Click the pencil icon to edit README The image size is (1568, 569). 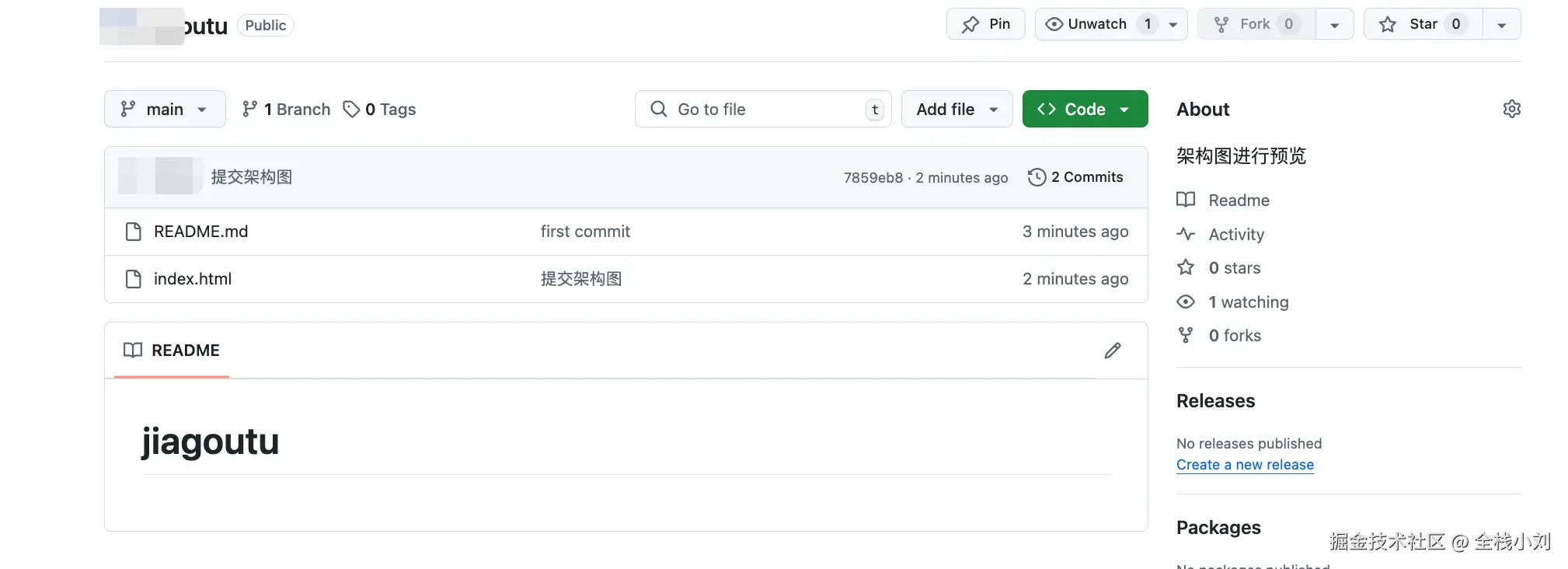(x=1113, y=351)
